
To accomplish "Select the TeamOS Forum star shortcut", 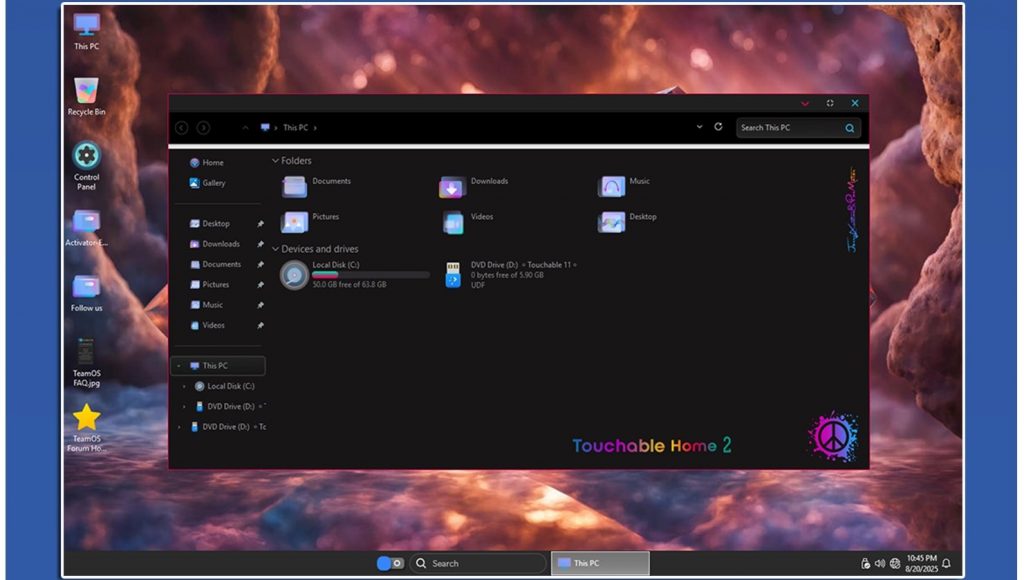I will pyautogui.click(x=86, y=428).
